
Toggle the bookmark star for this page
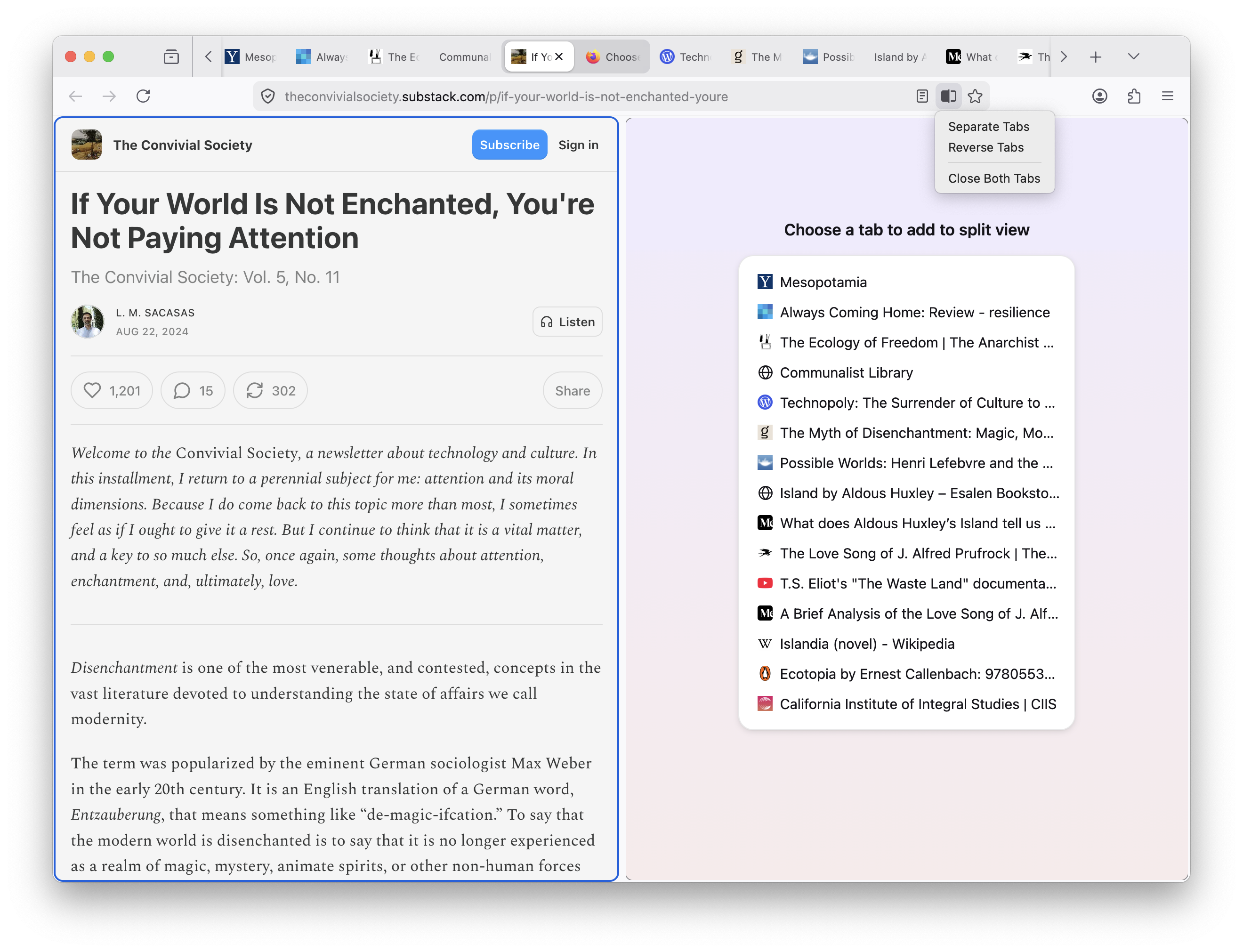click(x=976, y=97)
